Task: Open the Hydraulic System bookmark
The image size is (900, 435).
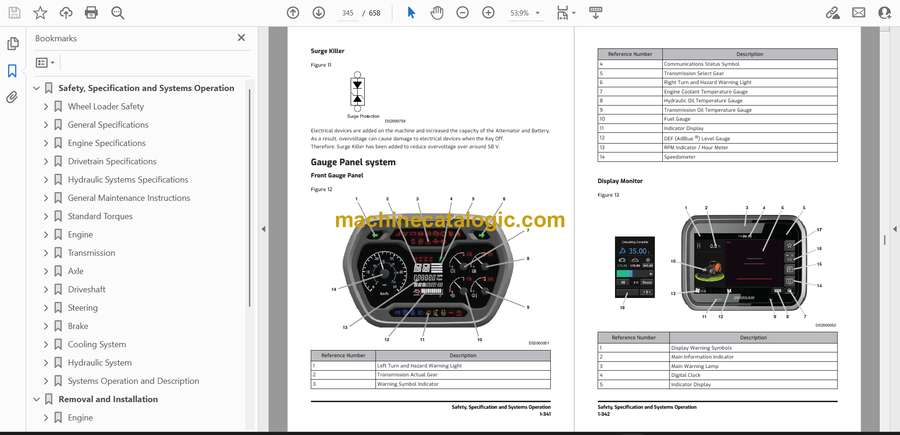Action: point(99,363)
